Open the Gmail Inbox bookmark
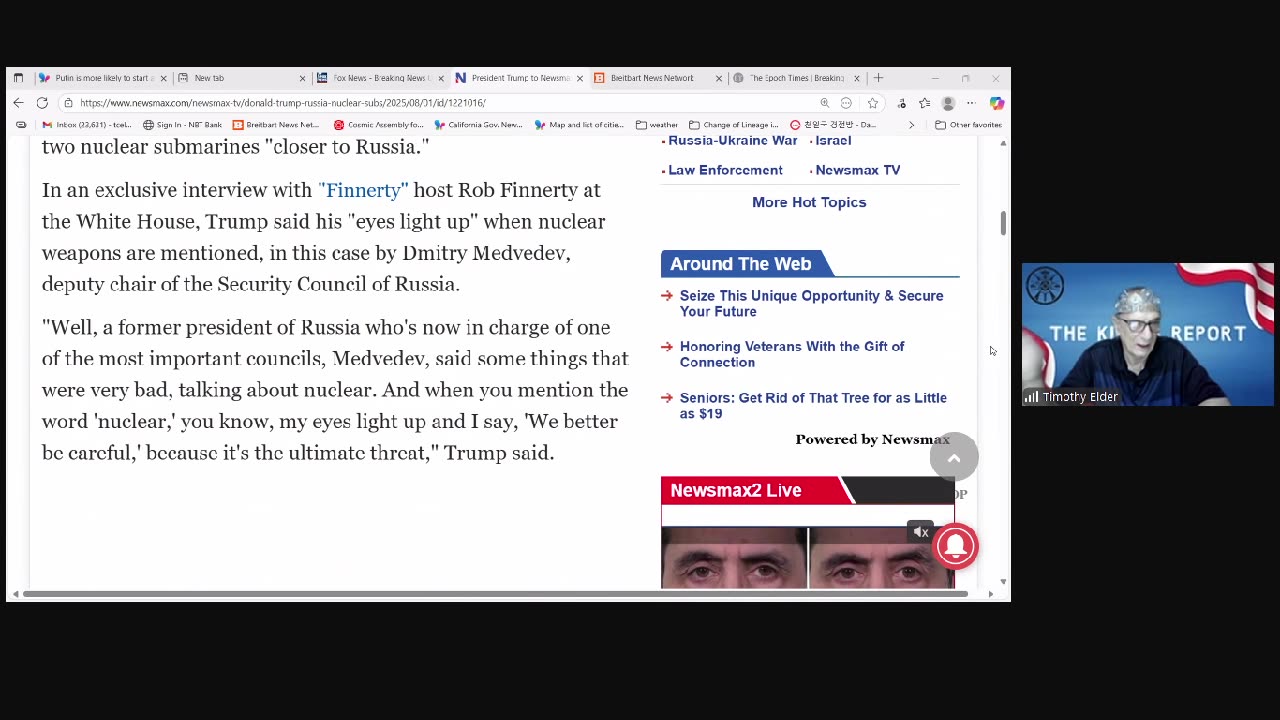This screenshot has height=720, width=1280. [87, 125]
